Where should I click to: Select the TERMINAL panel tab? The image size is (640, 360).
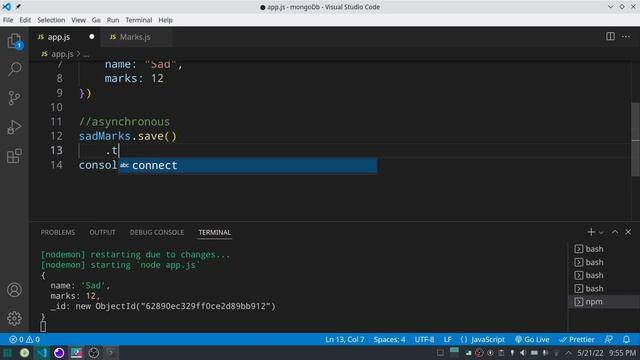[x=215, y=232]
